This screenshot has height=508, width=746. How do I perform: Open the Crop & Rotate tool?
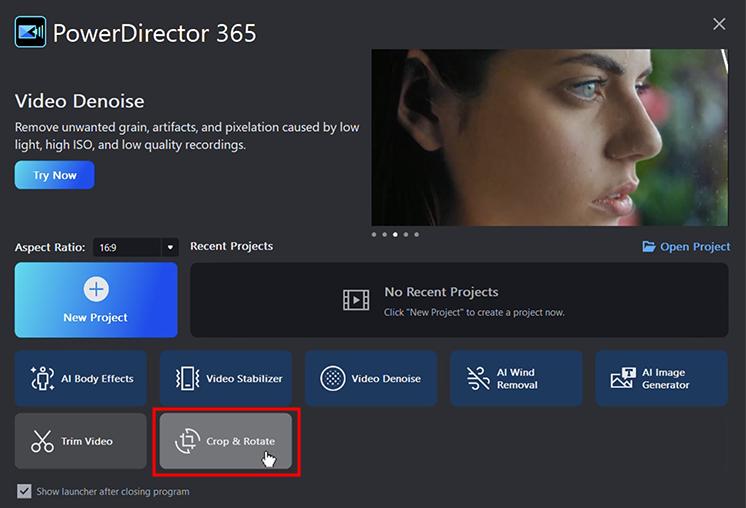pos(226,441)
